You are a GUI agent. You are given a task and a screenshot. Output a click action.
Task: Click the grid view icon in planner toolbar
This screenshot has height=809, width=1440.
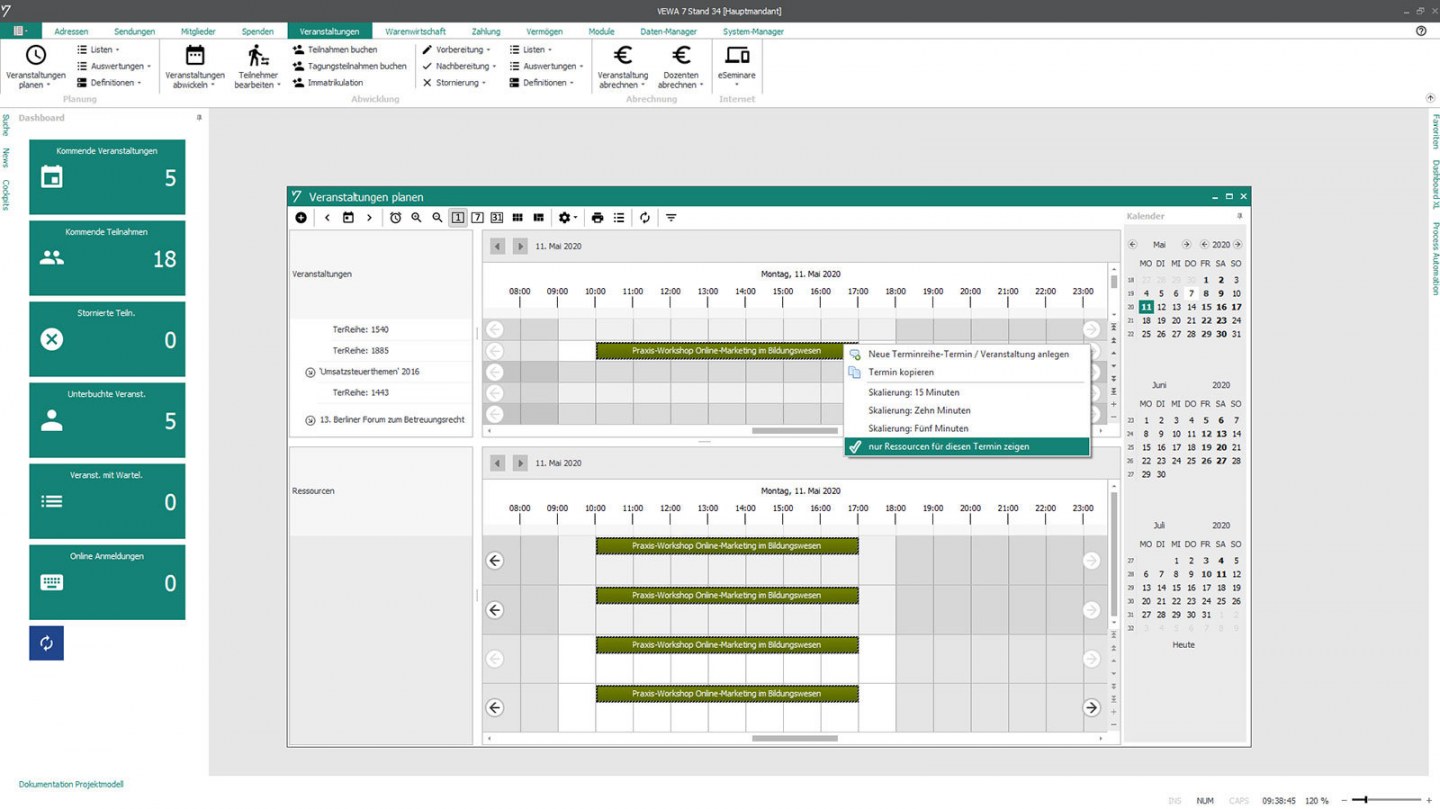pos(517,218)
